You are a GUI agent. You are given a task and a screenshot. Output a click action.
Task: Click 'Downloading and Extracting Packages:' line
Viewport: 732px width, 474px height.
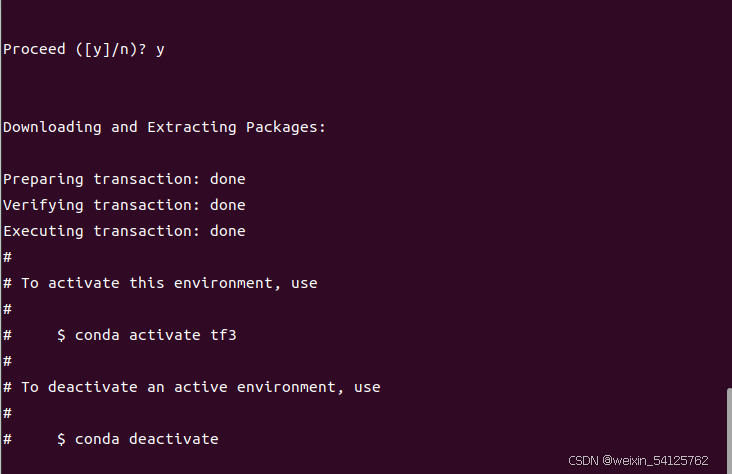[164, 127]
